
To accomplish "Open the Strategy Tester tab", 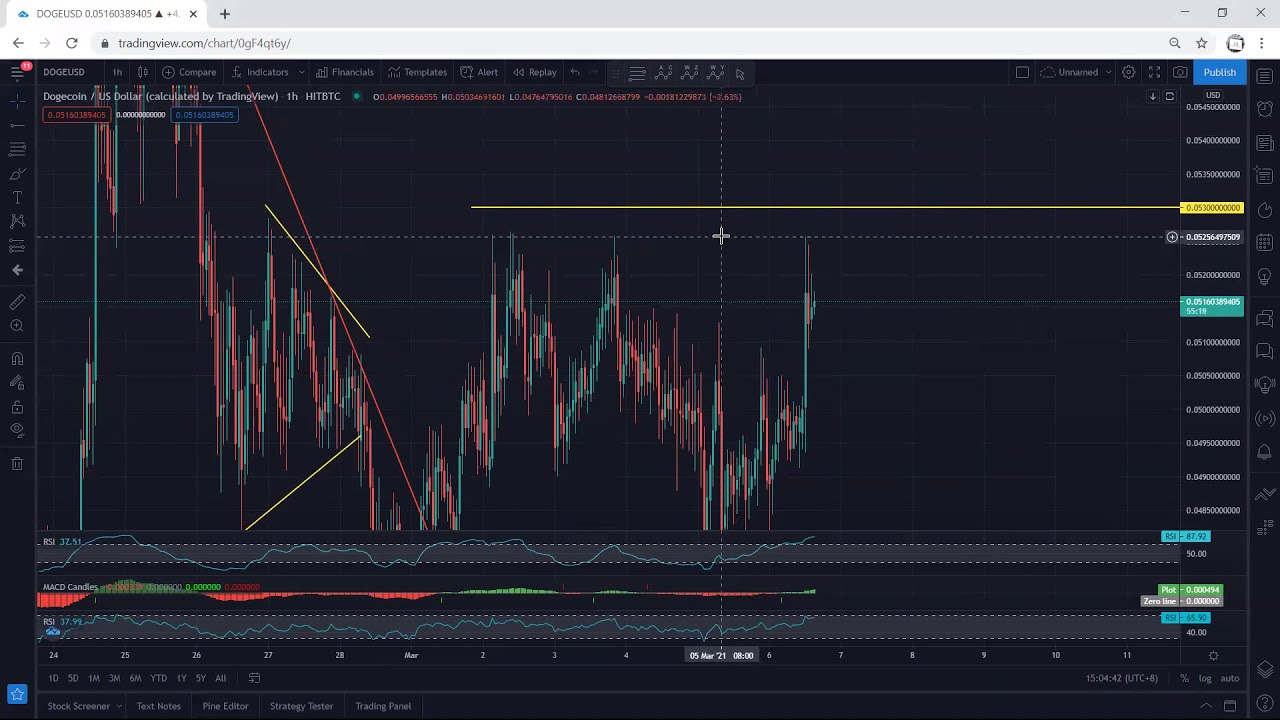I will 301,706.
